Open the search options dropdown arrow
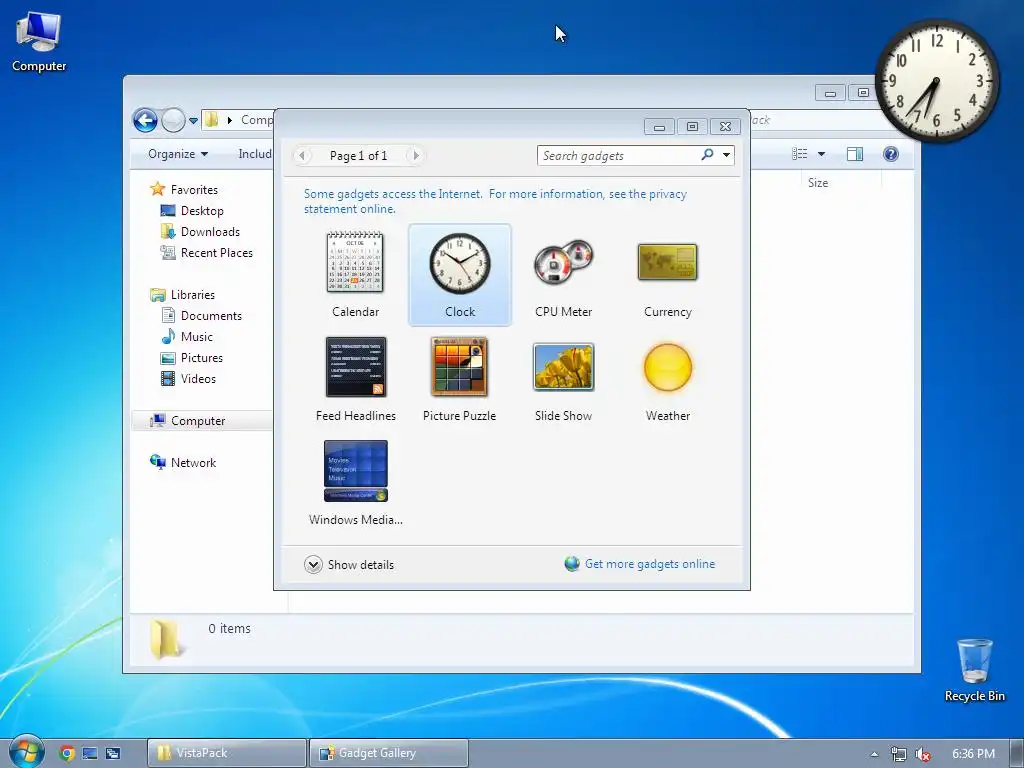 726,155
